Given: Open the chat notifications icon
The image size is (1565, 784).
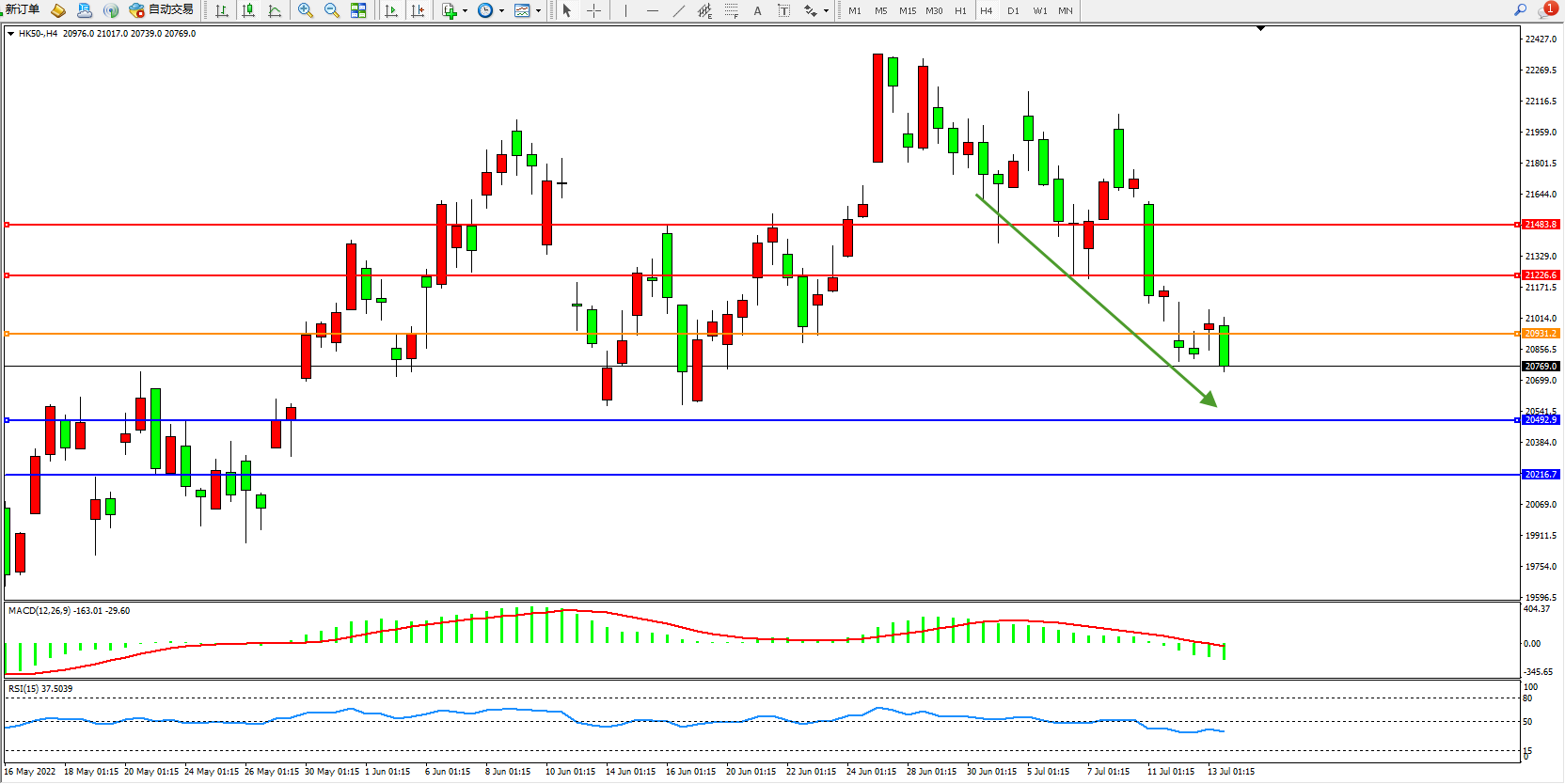Looking at the screenshot, I should (1545, 10).
